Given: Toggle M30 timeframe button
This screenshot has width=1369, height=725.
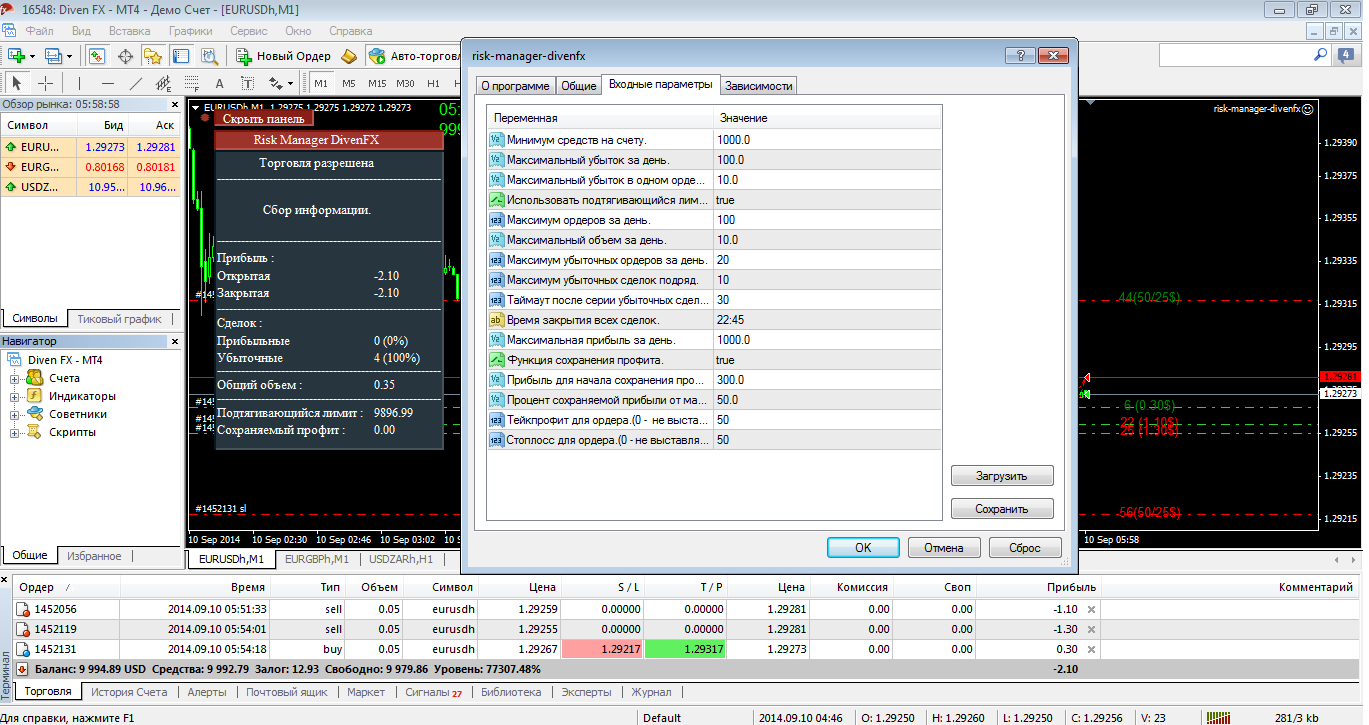Looking at the screenshot, I should pyautogui.click(x=405, y=83).
